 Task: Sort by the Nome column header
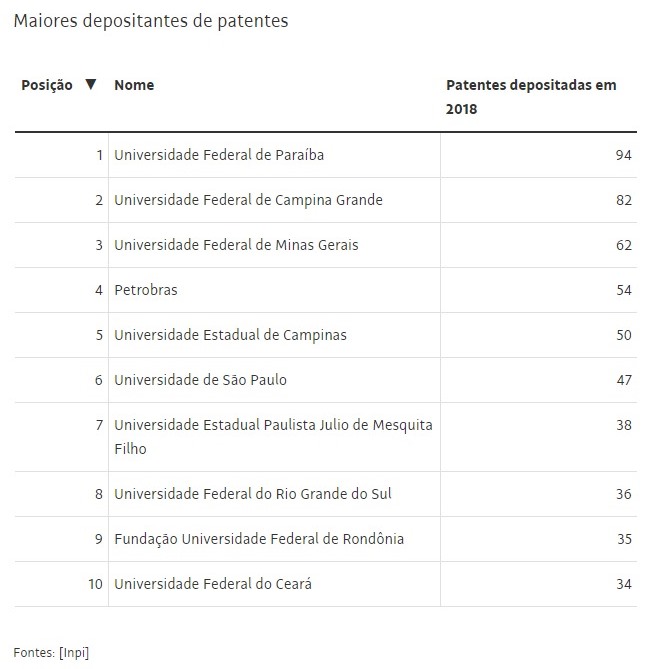pyautogui.click(x=134, y=85)
